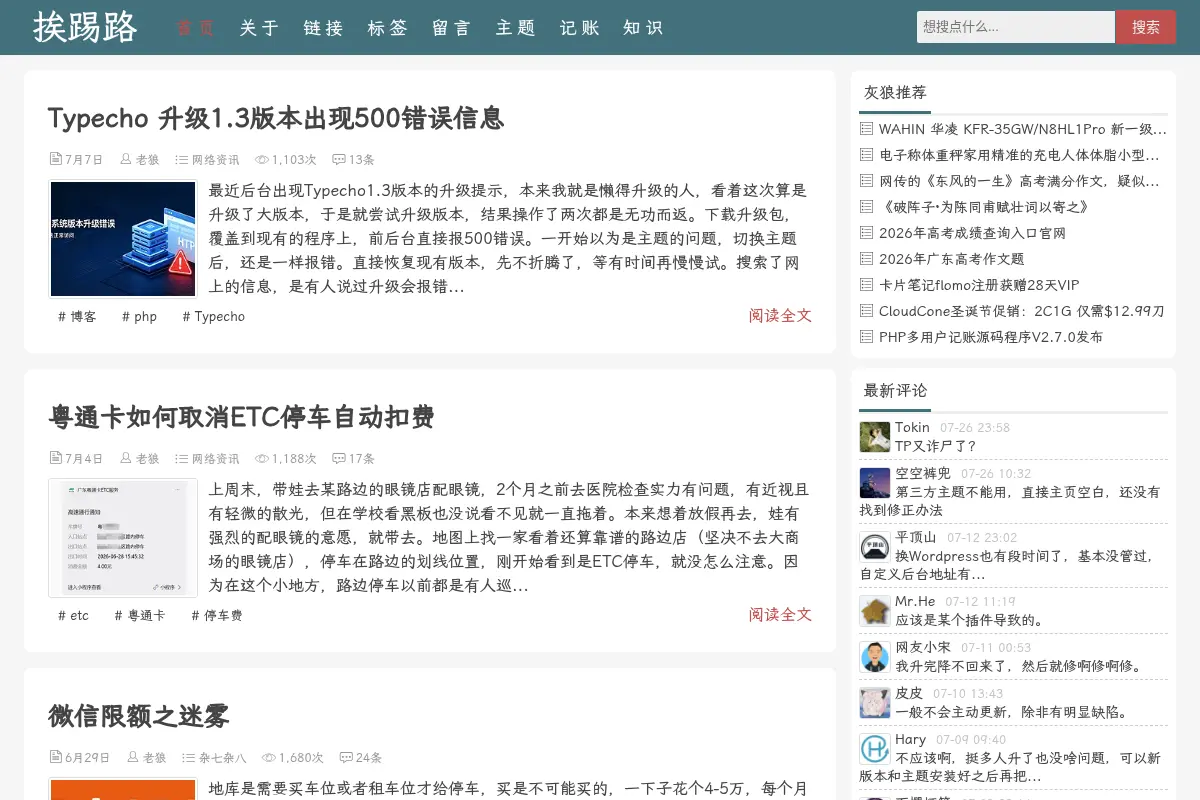Open the 记账 navigation item
This screenshot has height=800, width=1200.
tap(579, 28)
